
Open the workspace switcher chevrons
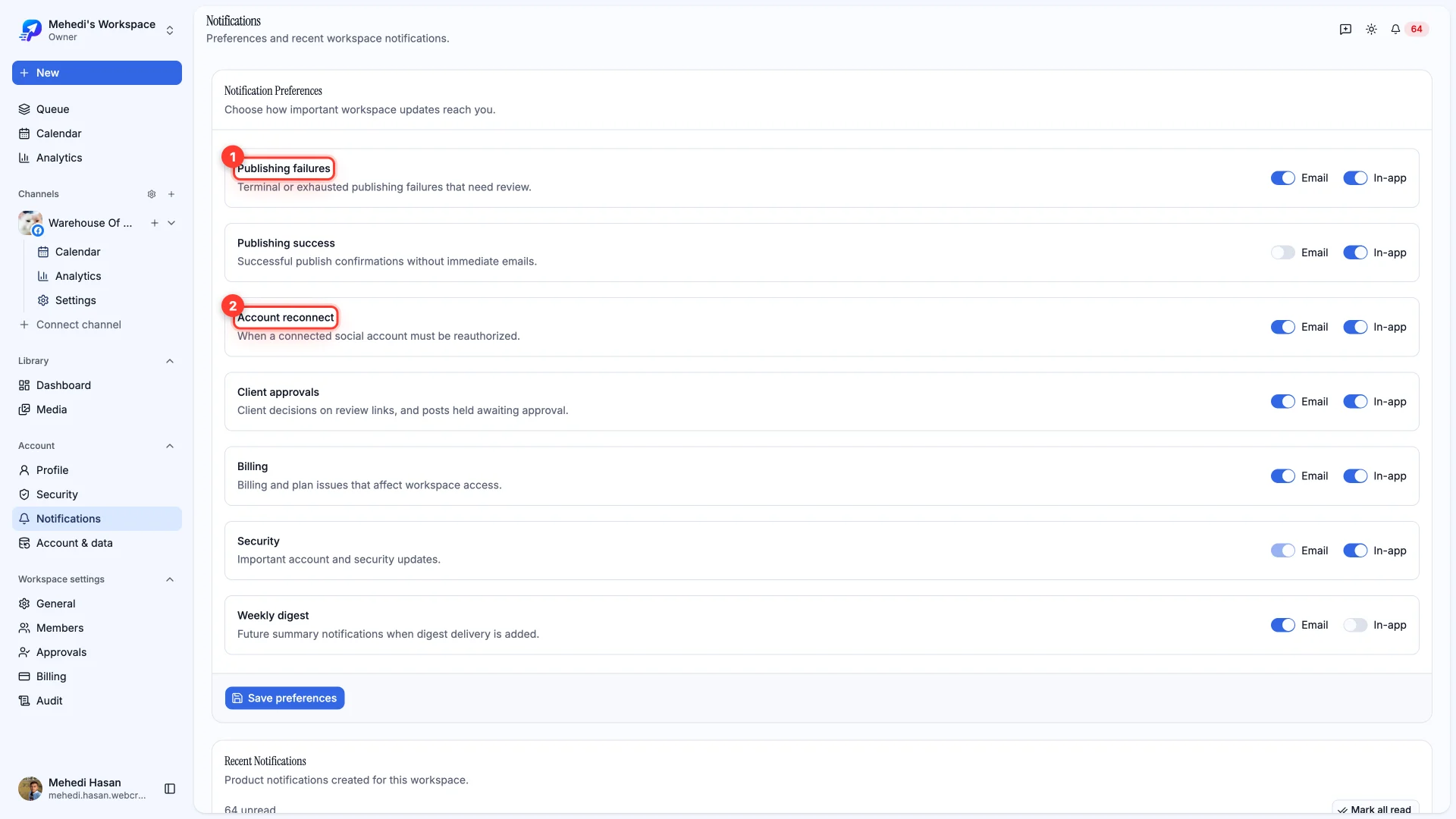pyautogui.click(x=170, y=30)
